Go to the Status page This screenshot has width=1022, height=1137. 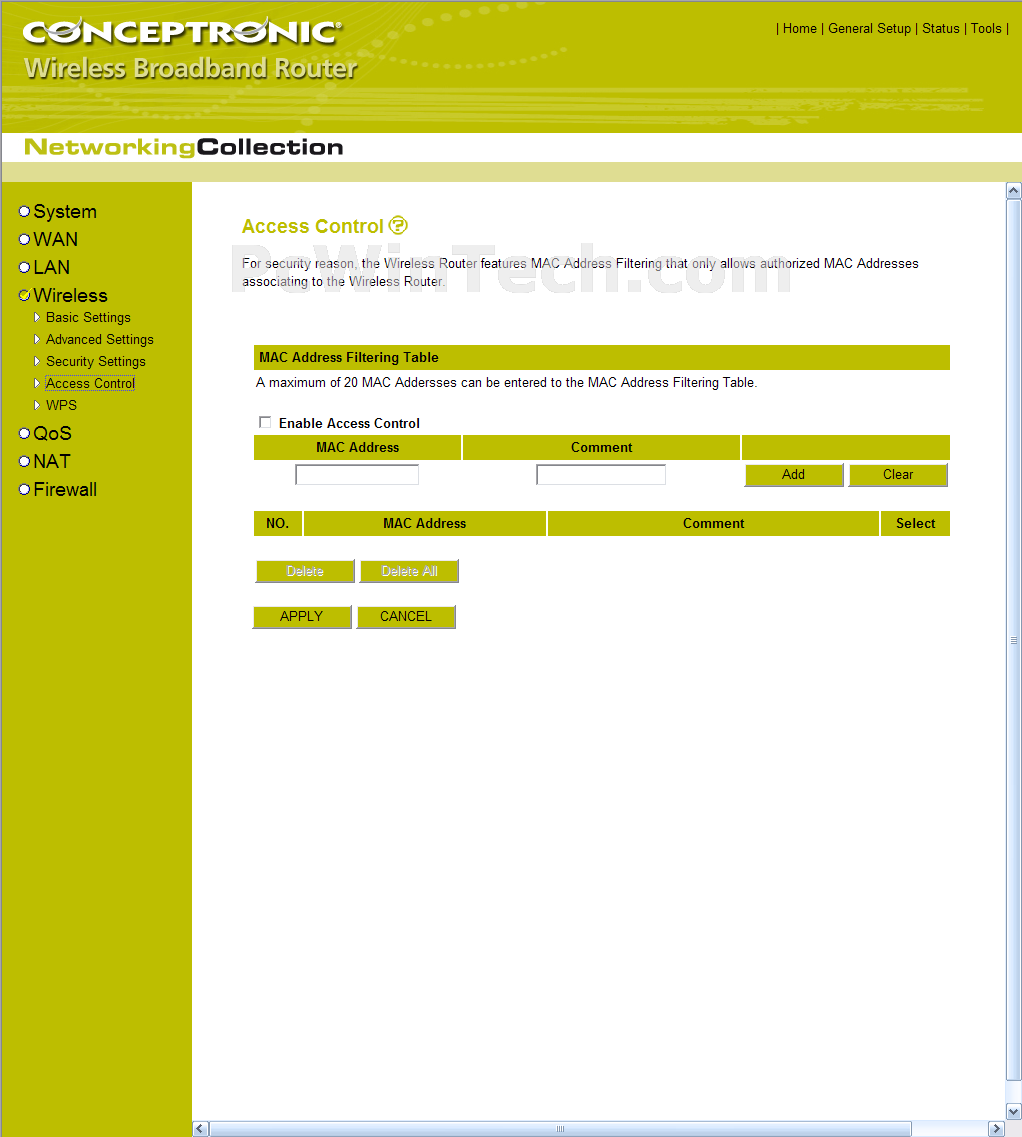(941, 28)
